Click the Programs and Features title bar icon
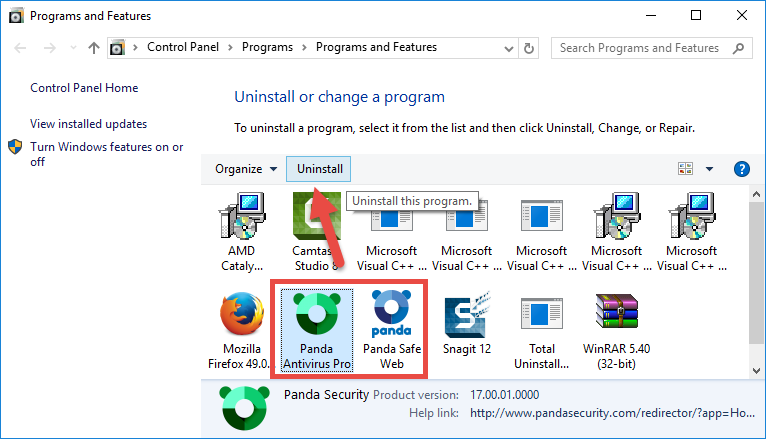The width and height of the screenshot is (766, 439). [x=16, y=16]
